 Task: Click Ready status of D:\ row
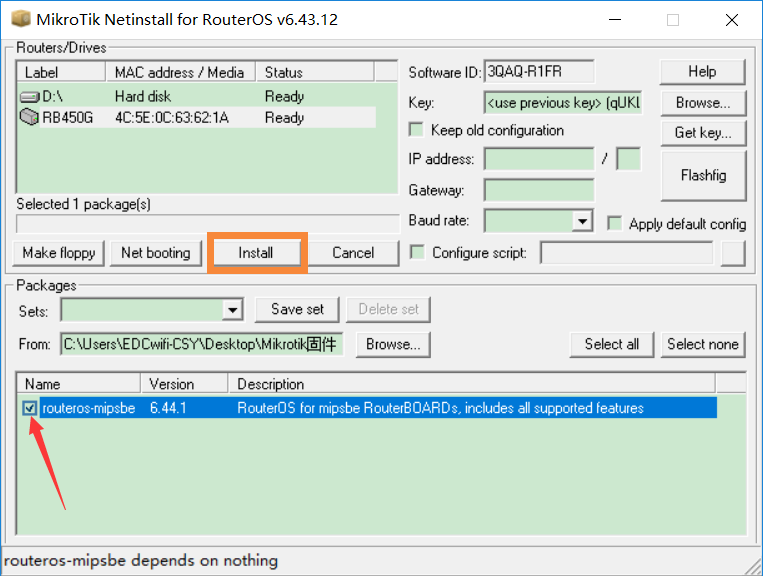(x=285, y=96)
